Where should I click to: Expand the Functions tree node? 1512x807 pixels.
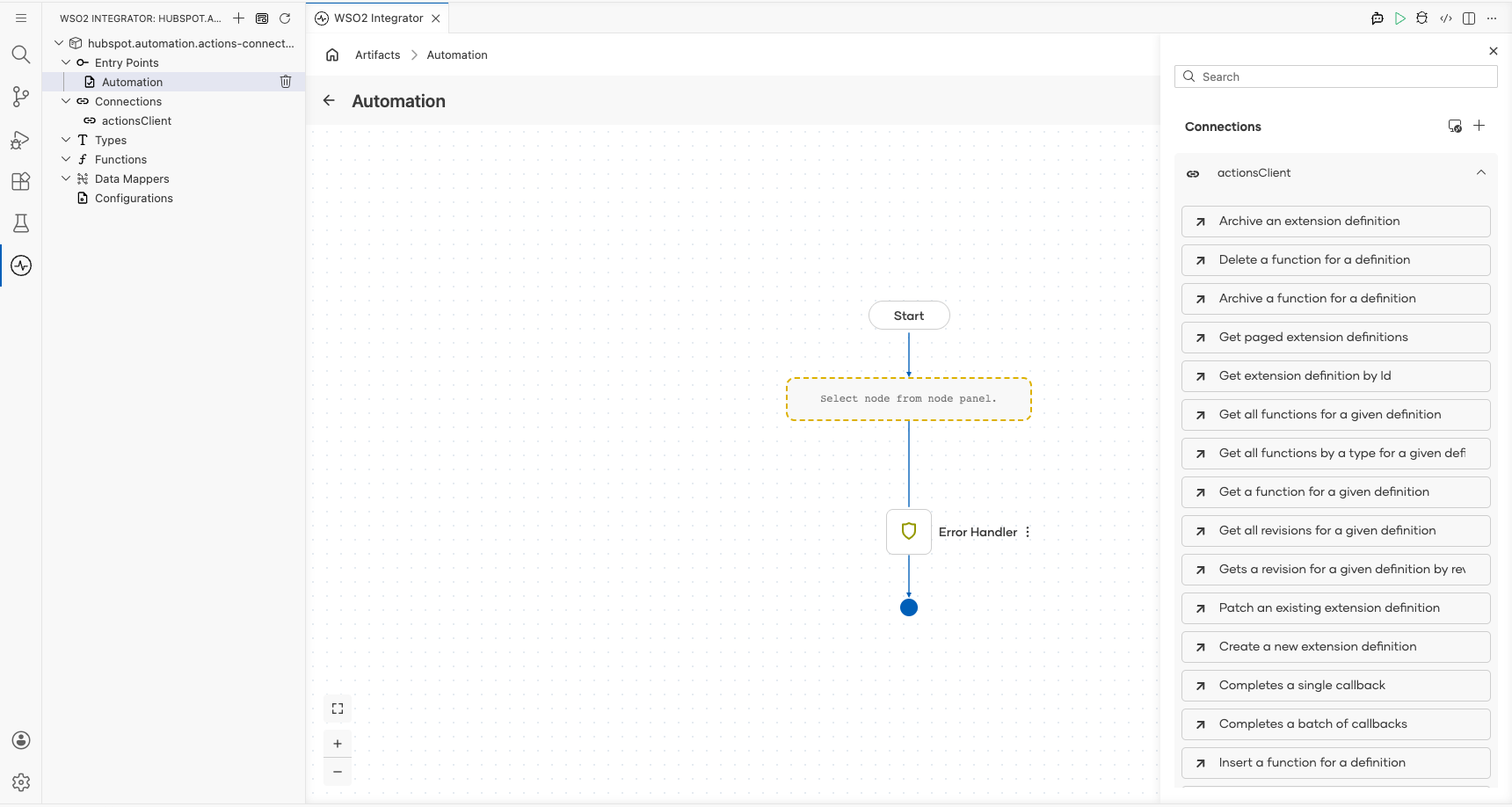[66, 159]
